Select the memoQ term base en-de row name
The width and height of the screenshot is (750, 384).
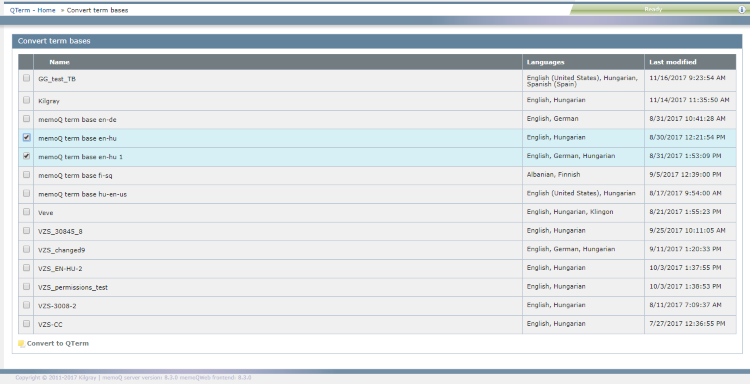click(77, 120)
